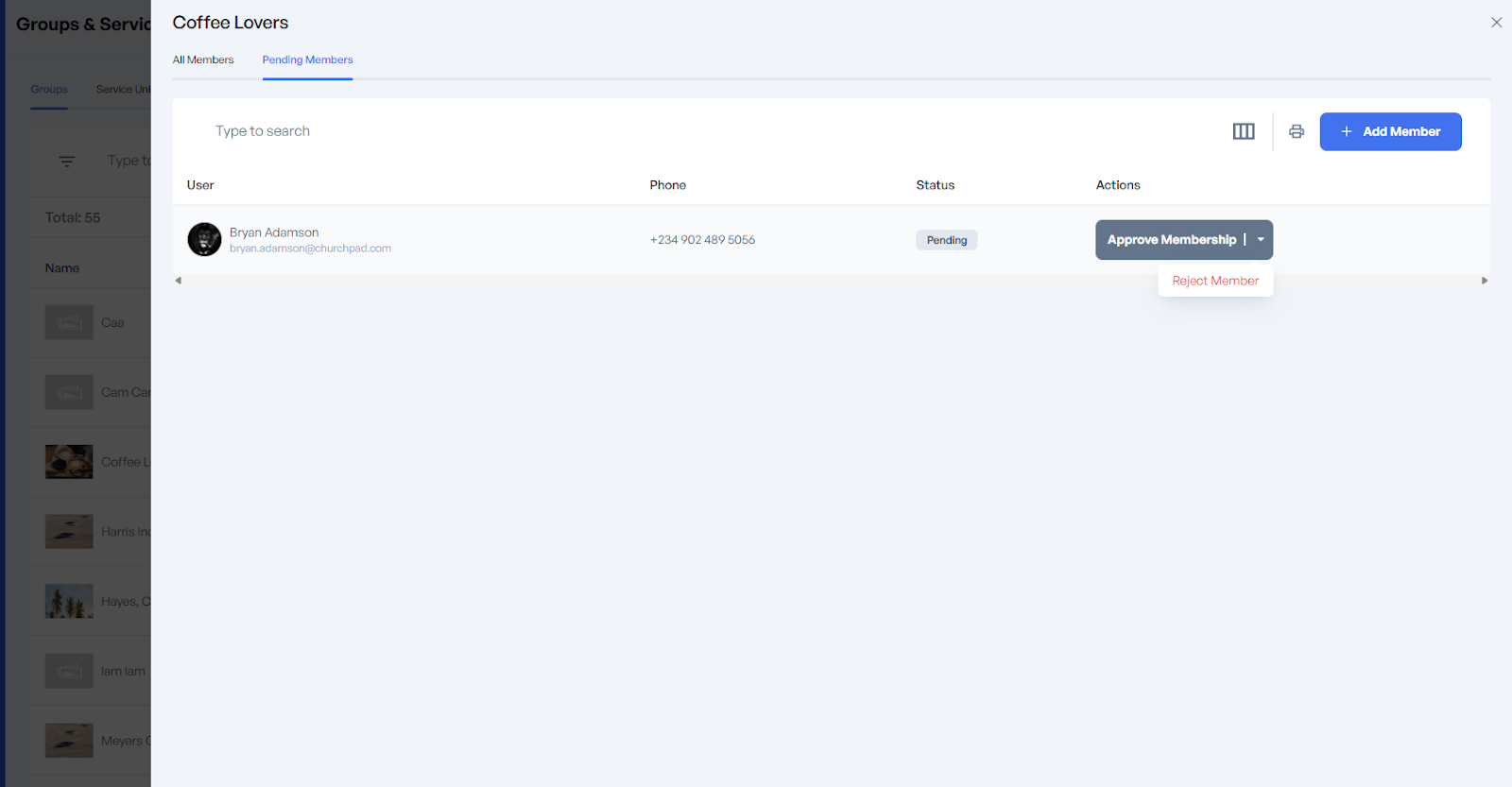Click the Hayes group thumbnail image

tap(69, 601)
